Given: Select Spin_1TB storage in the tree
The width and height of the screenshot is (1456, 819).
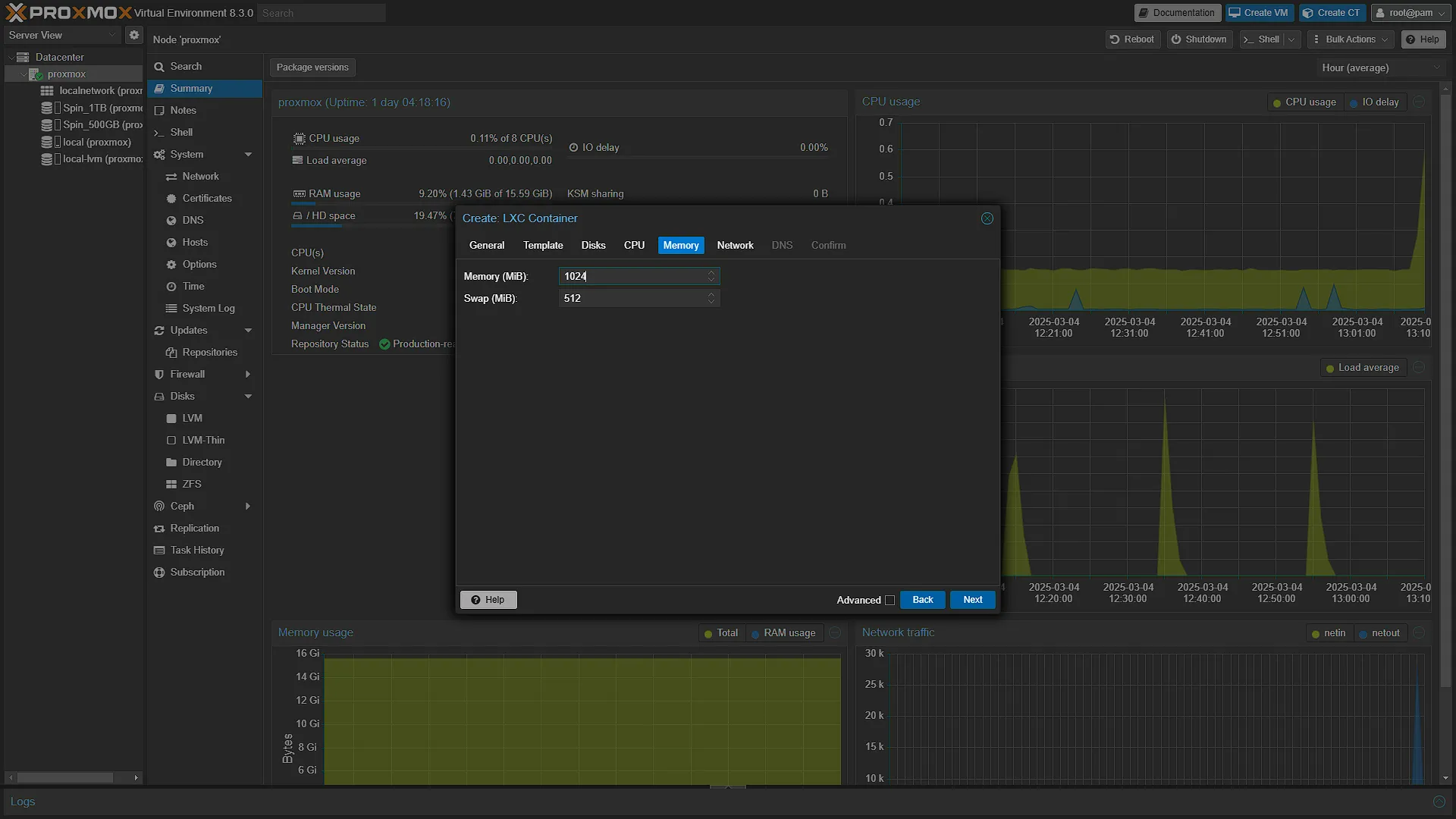Looking at the screenshot, I should (x=93, y=108).
